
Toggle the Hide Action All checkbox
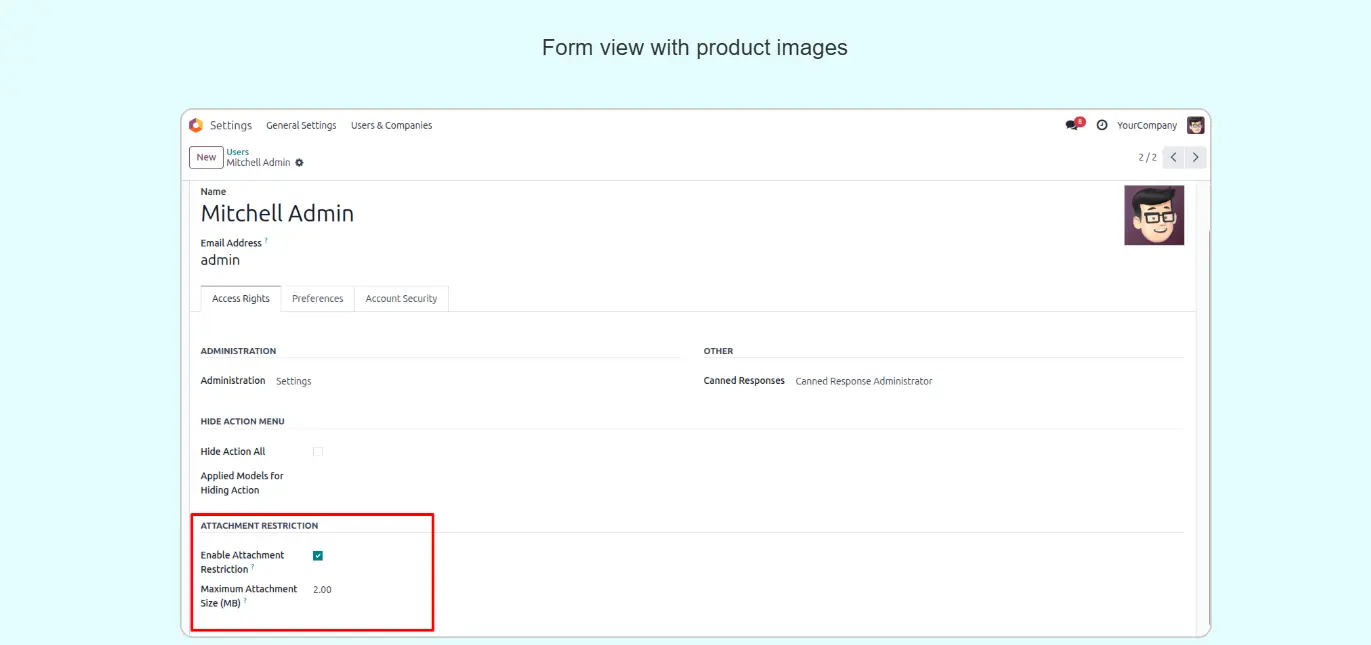click(318, 452)
